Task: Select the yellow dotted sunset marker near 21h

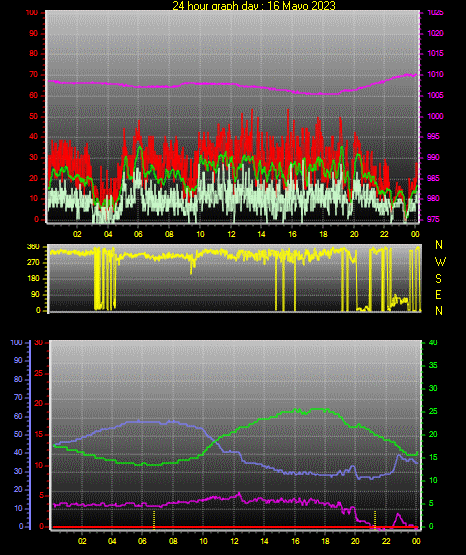Action: 375,520
